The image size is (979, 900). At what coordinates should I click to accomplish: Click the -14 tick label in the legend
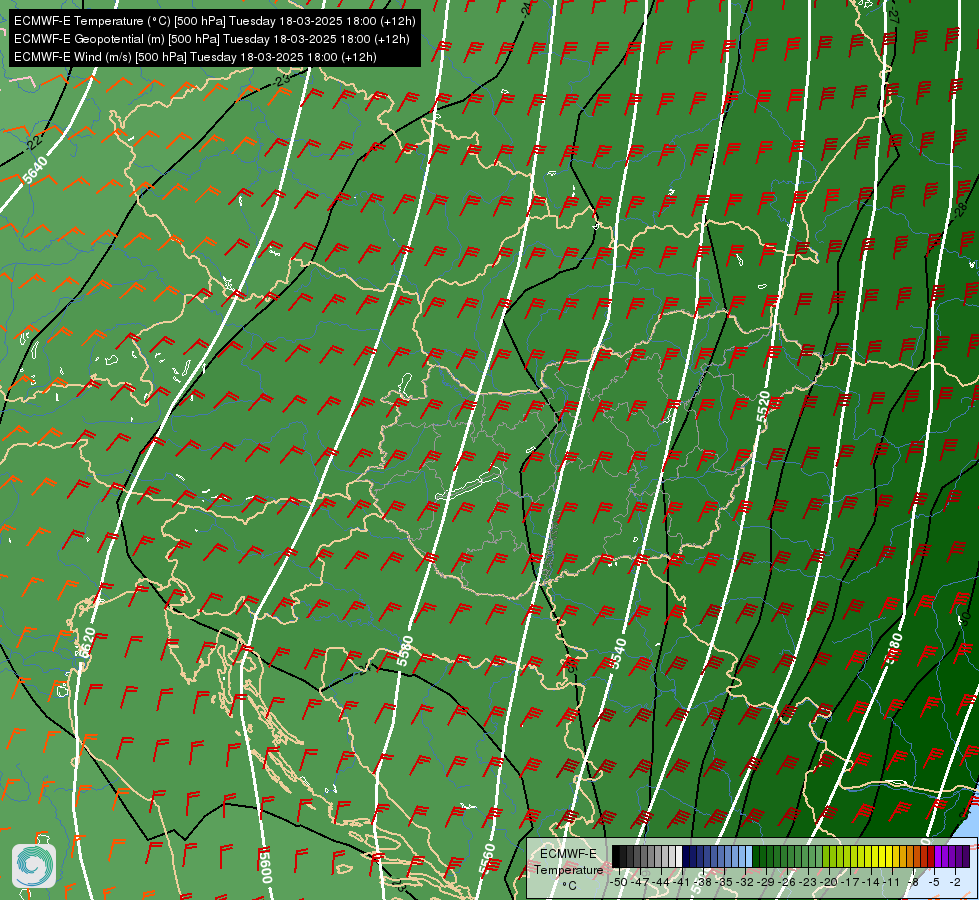tap(871, 882)
